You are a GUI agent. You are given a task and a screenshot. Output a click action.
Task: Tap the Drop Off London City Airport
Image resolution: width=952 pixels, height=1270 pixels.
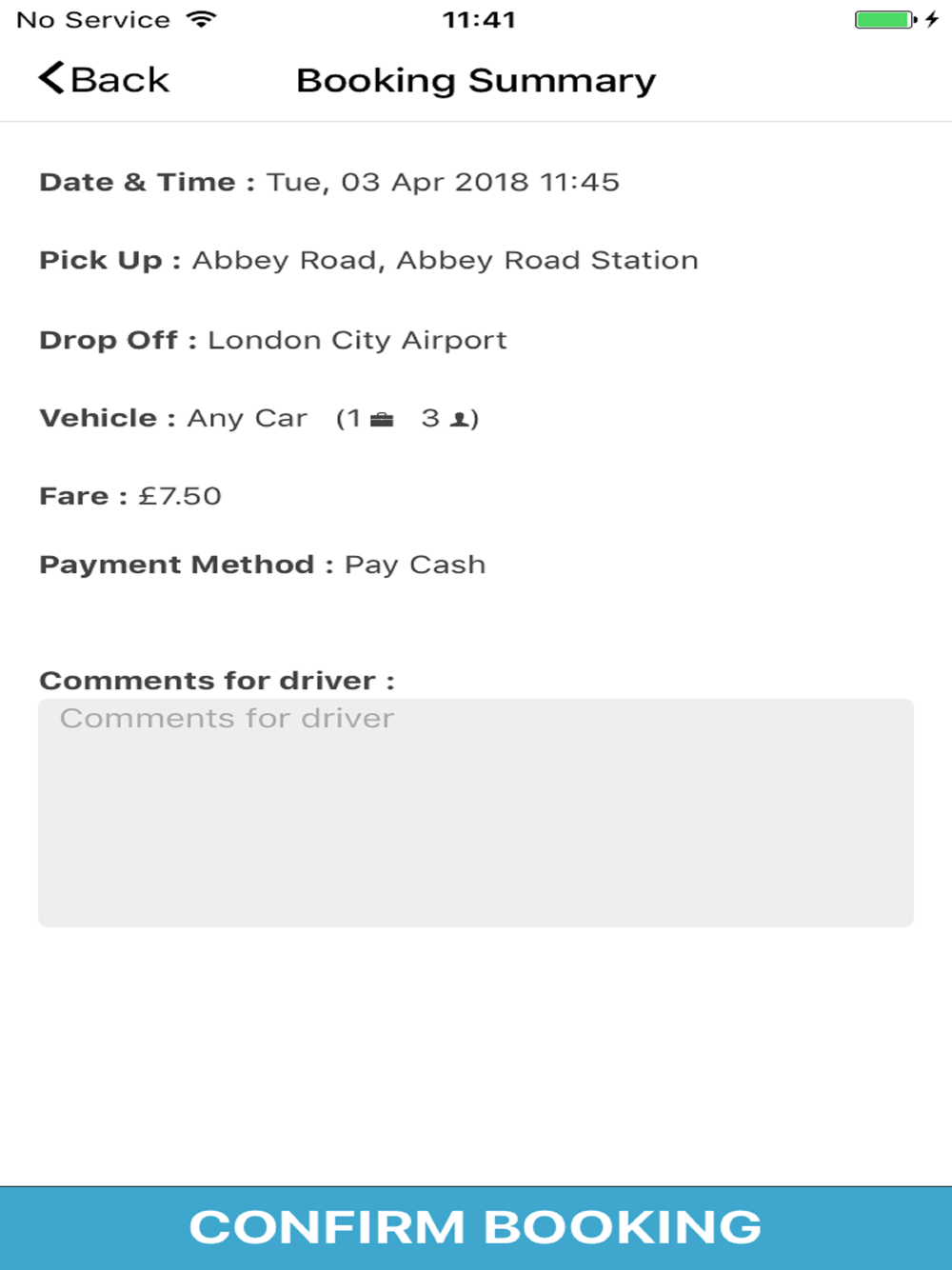357,340
